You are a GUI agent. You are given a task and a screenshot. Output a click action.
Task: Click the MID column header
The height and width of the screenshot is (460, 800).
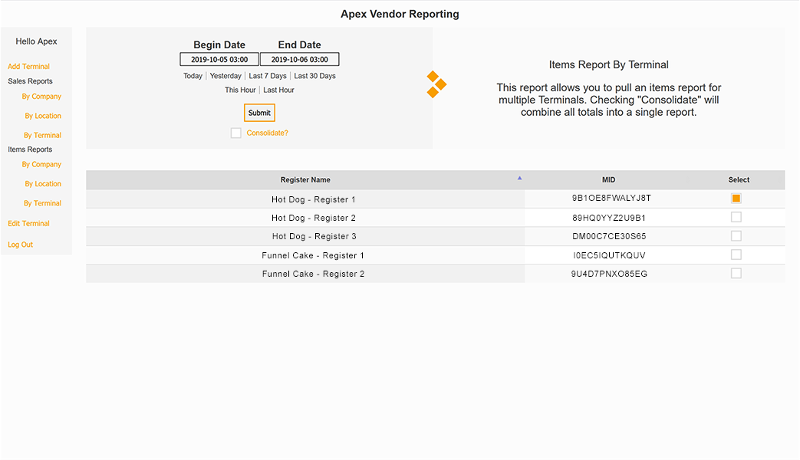point(609,180)
